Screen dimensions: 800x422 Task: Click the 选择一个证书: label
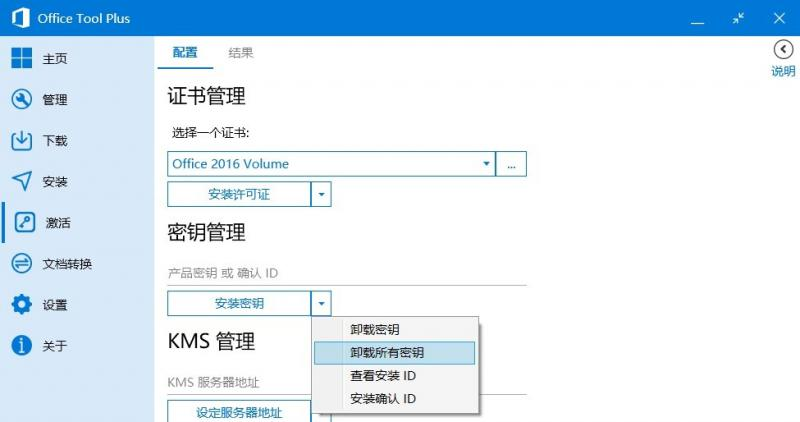click(210, 133)
